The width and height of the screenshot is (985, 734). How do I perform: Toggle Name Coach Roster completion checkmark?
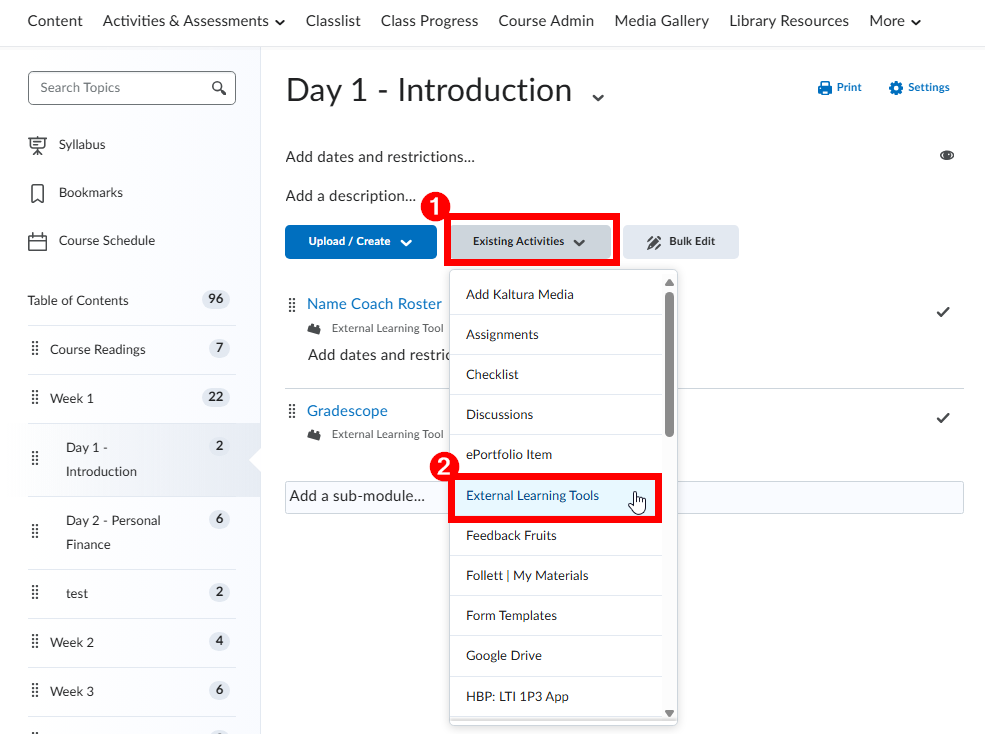tap(942, 312)
